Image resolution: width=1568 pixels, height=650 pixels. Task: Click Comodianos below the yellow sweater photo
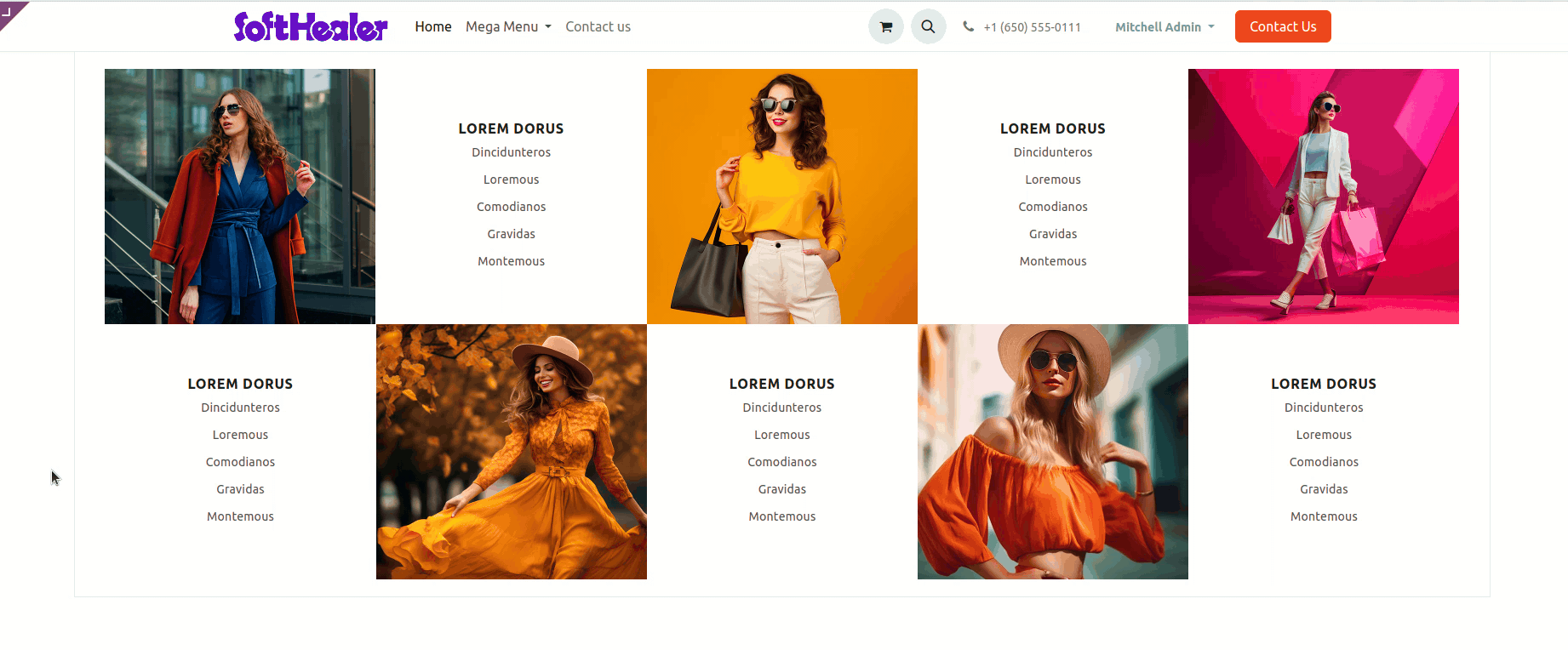782,462
